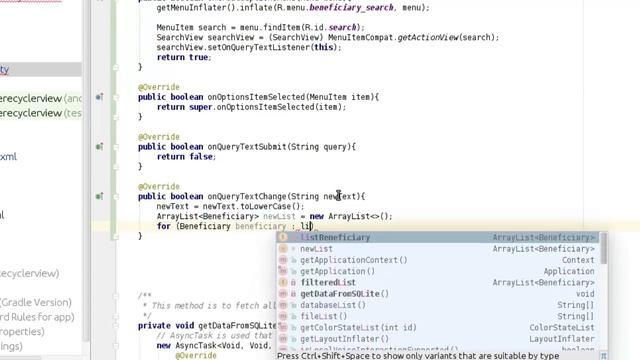640x360 pixels.
Task: Select 'ings)' entry in project tree
Action: (x=11, y=347)
